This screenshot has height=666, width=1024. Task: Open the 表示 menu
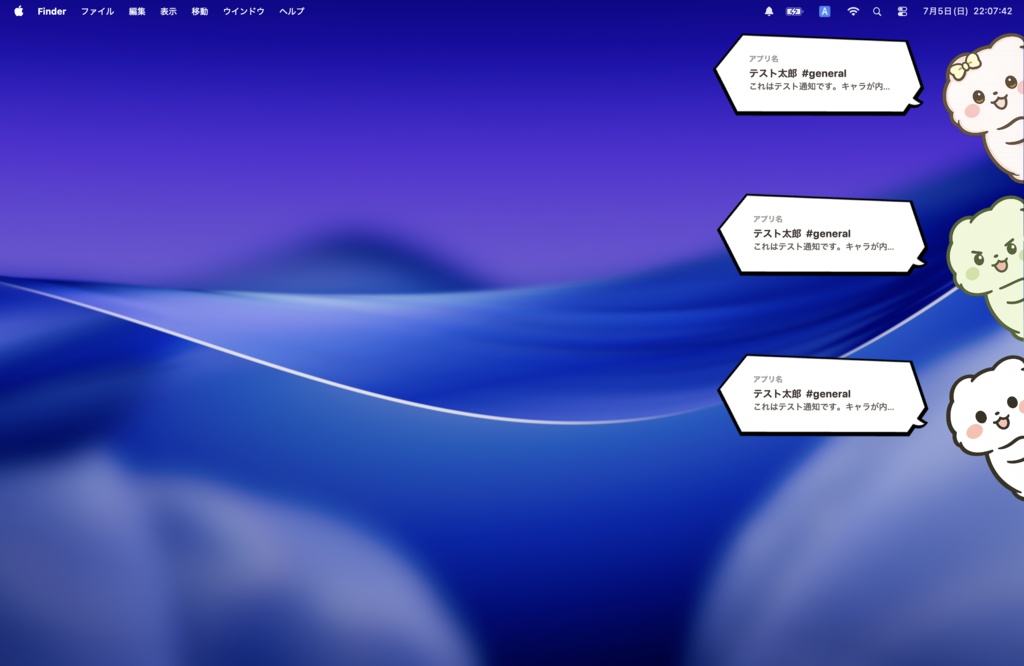(168, 11)
